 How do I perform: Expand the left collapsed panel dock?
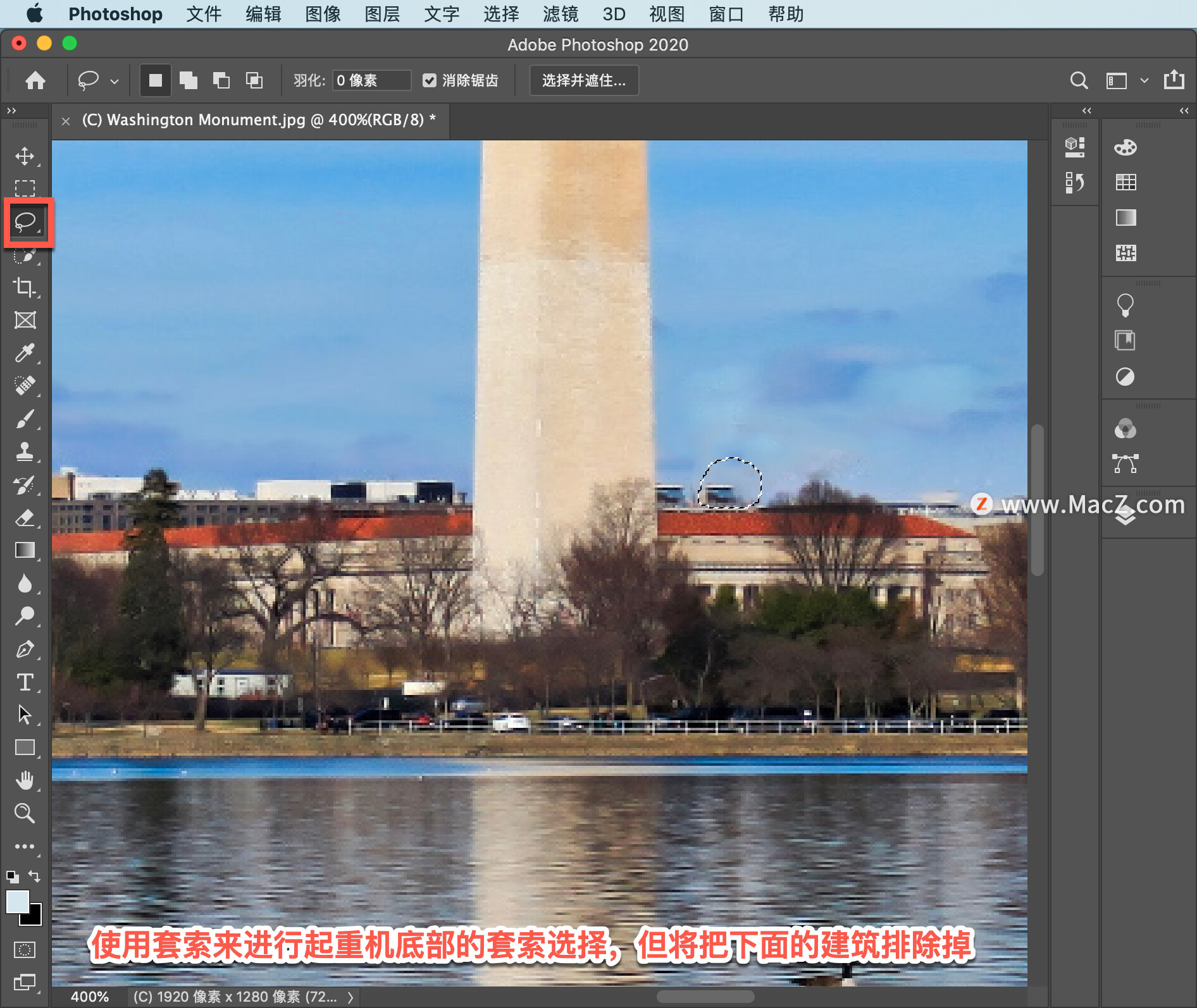pos(1086,111)
